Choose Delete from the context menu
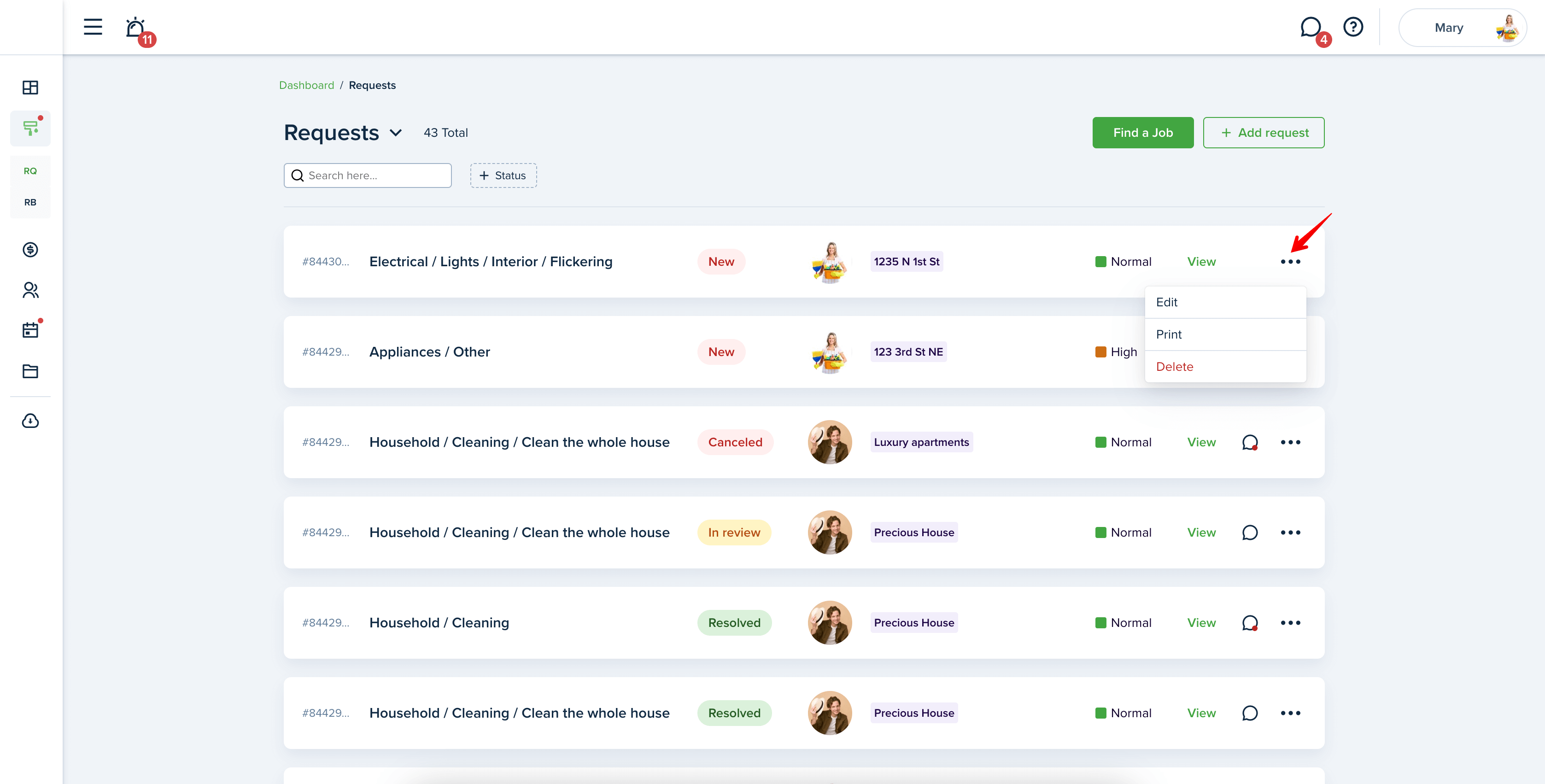Screen dimensions: 1545x784 [1225, 367]
